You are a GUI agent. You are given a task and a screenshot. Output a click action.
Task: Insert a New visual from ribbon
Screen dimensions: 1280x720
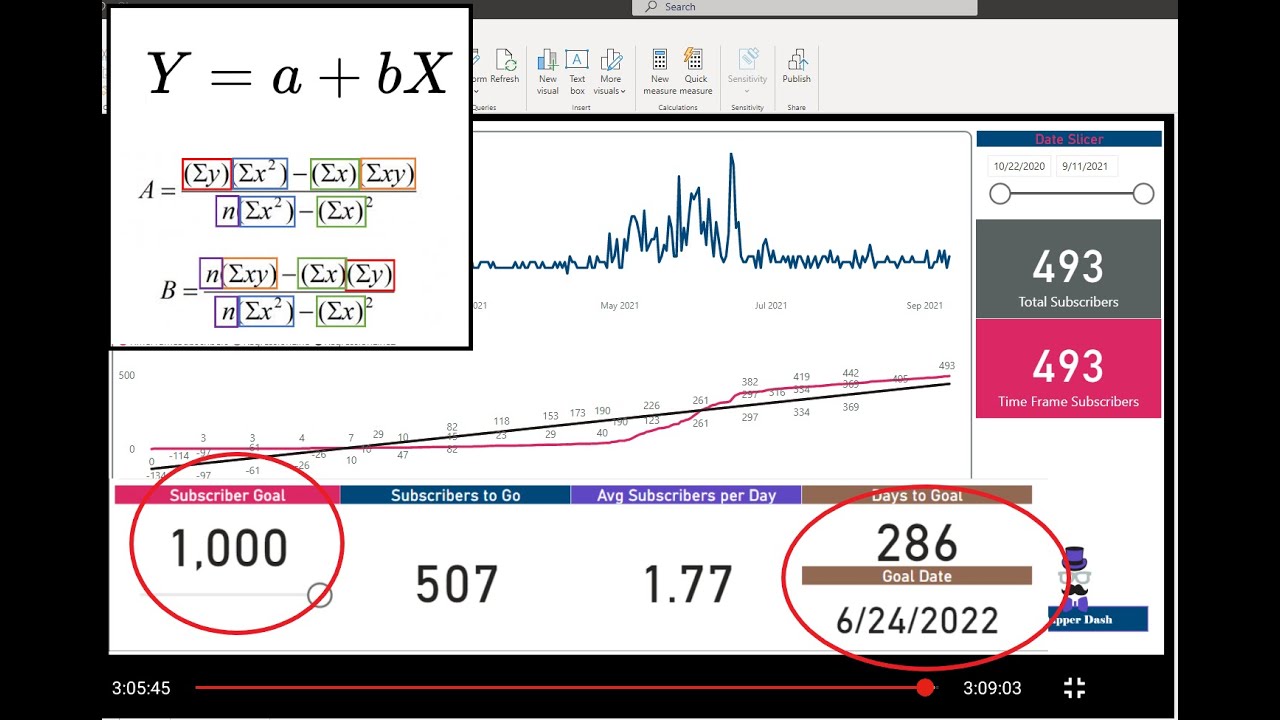pyautogui.click(x=548, y=71)
